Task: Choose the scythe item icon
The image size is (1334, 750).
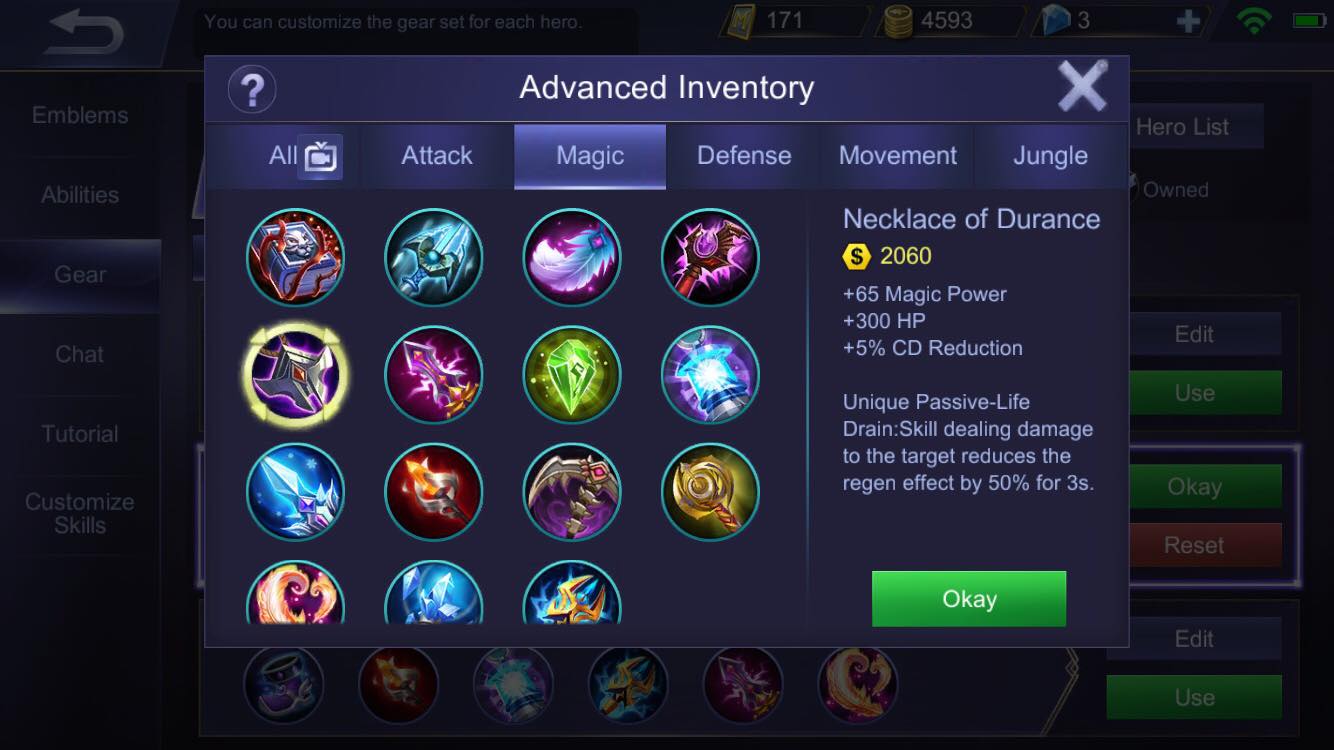Action: click(572, 492)
